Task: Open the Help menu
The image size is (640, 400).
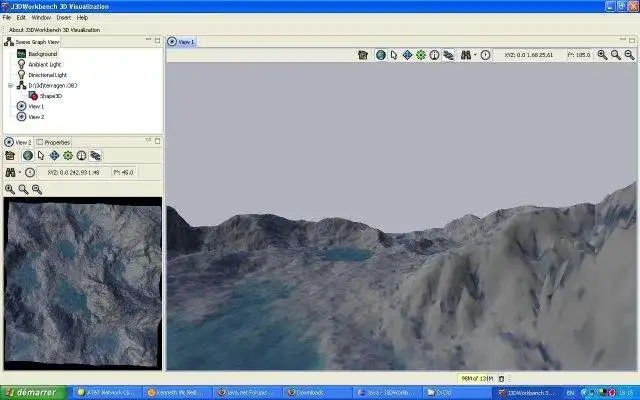Action: pos(82,18)
